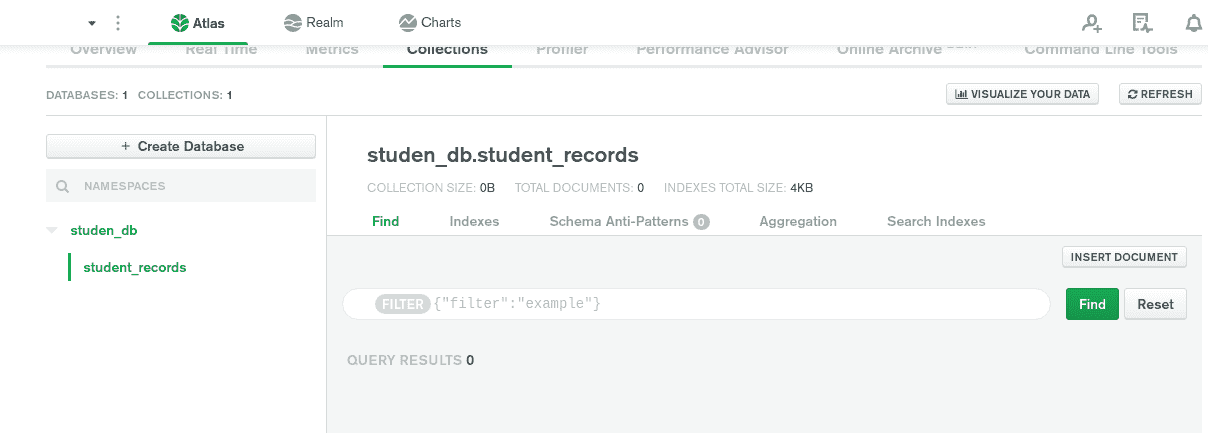This screenshot has width=1208, height=442.
Task: Click into the filter query field
Action: point(695,303)
